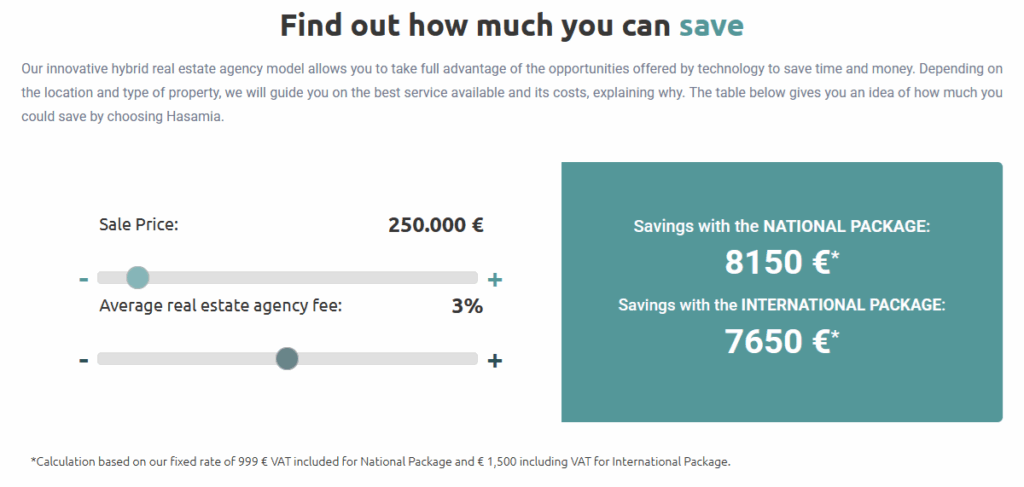The height and width of the screenshot is (487, 1024).
Task: Click the Sale Price slider handle
Action: 138,278
